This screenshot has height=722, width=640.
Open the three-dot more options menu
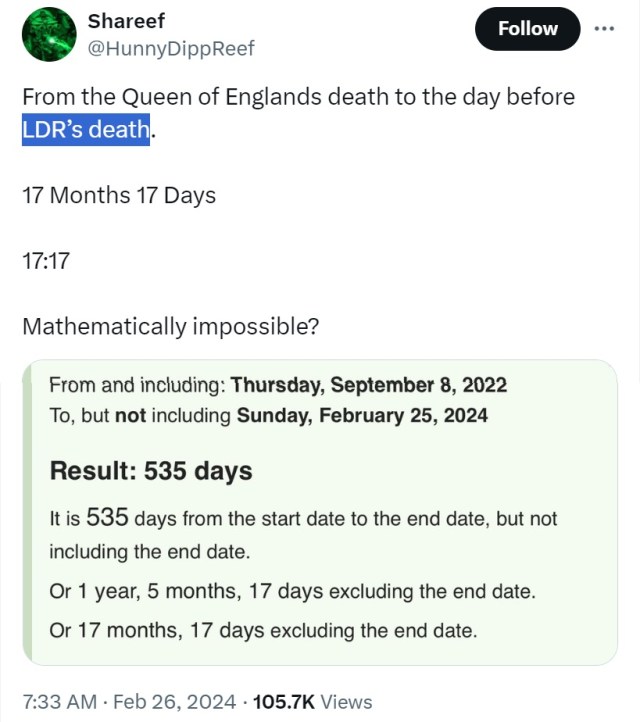point(604,29)
